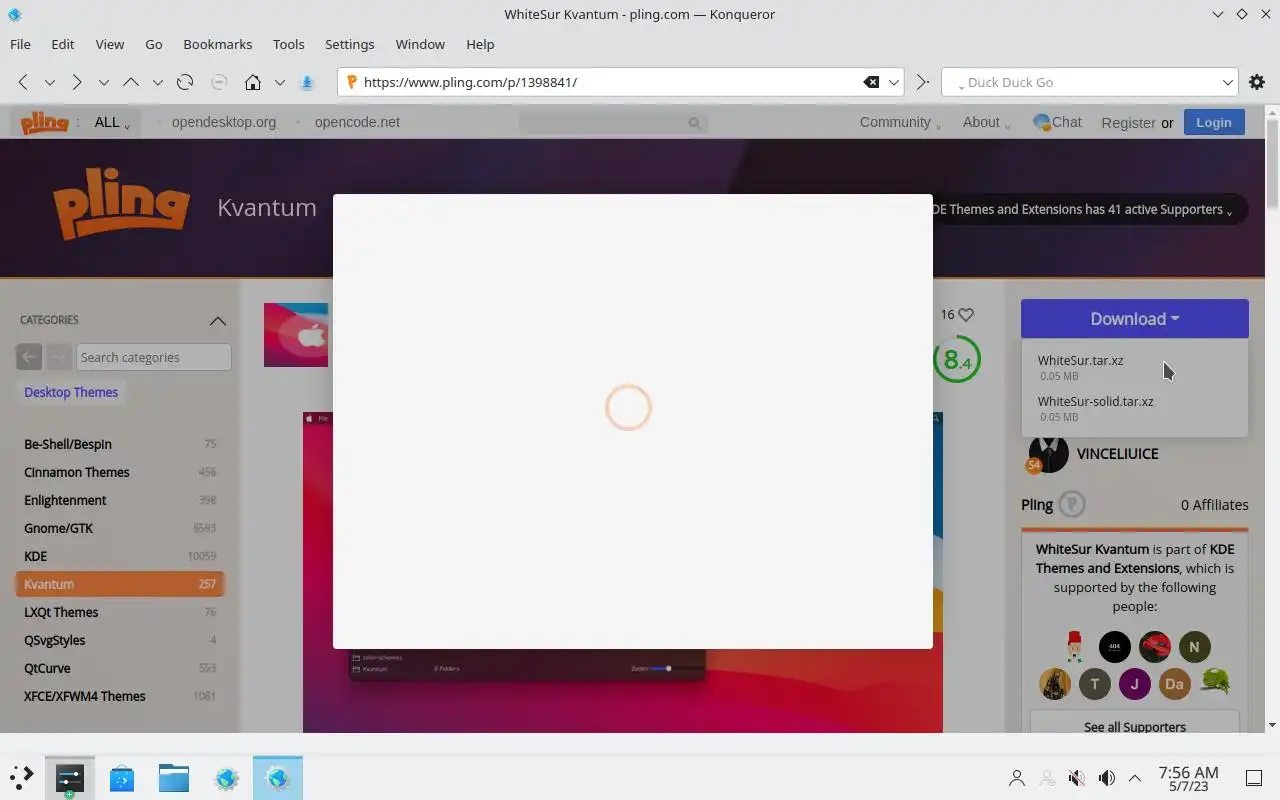Click the blue downloads toolbar icon
The width and height of the screenshot is (1280, 800).
(307, 82)
